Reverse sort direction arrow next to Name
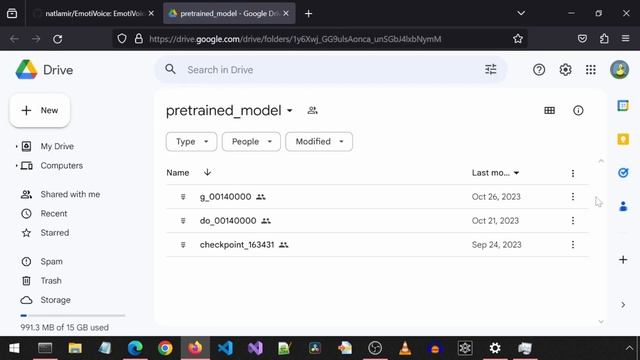The width and height of the screenshot is (640, 360). [207, 172]
